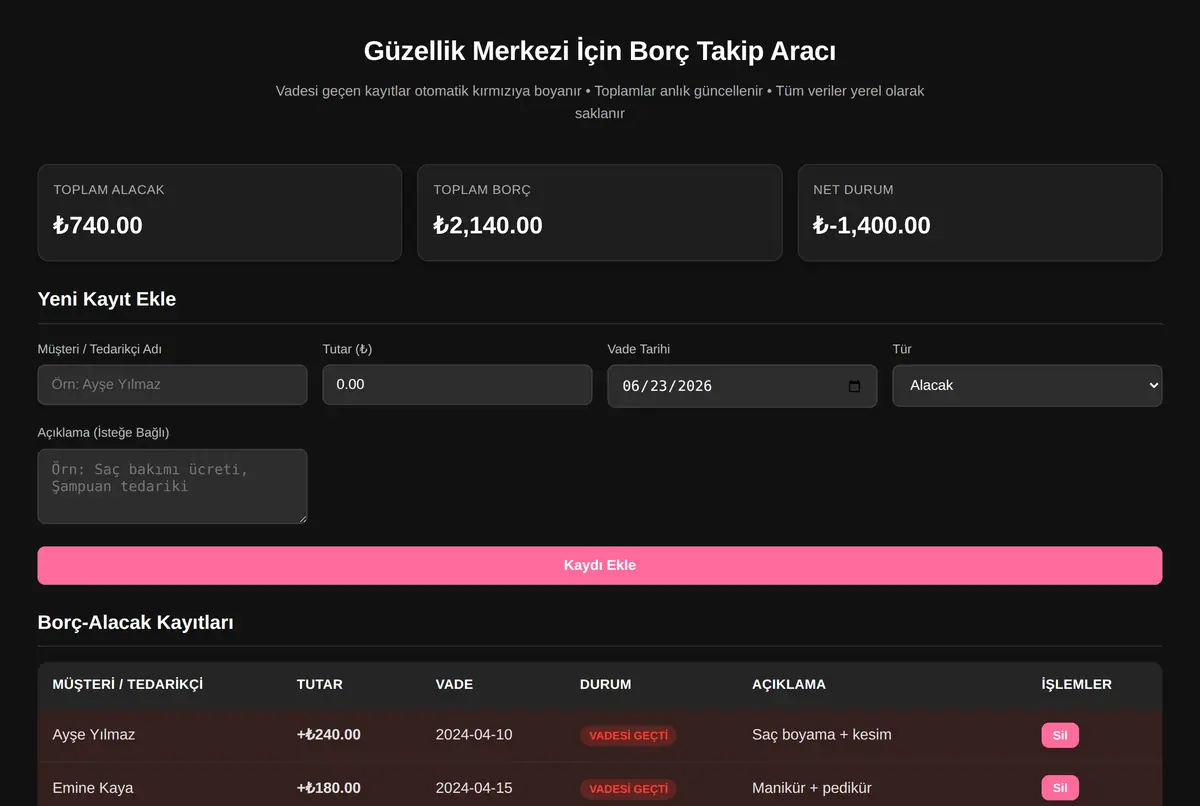Click the +₺240.00 amount cell
The height and width of the screenshot is (806, 1200).
329,735
